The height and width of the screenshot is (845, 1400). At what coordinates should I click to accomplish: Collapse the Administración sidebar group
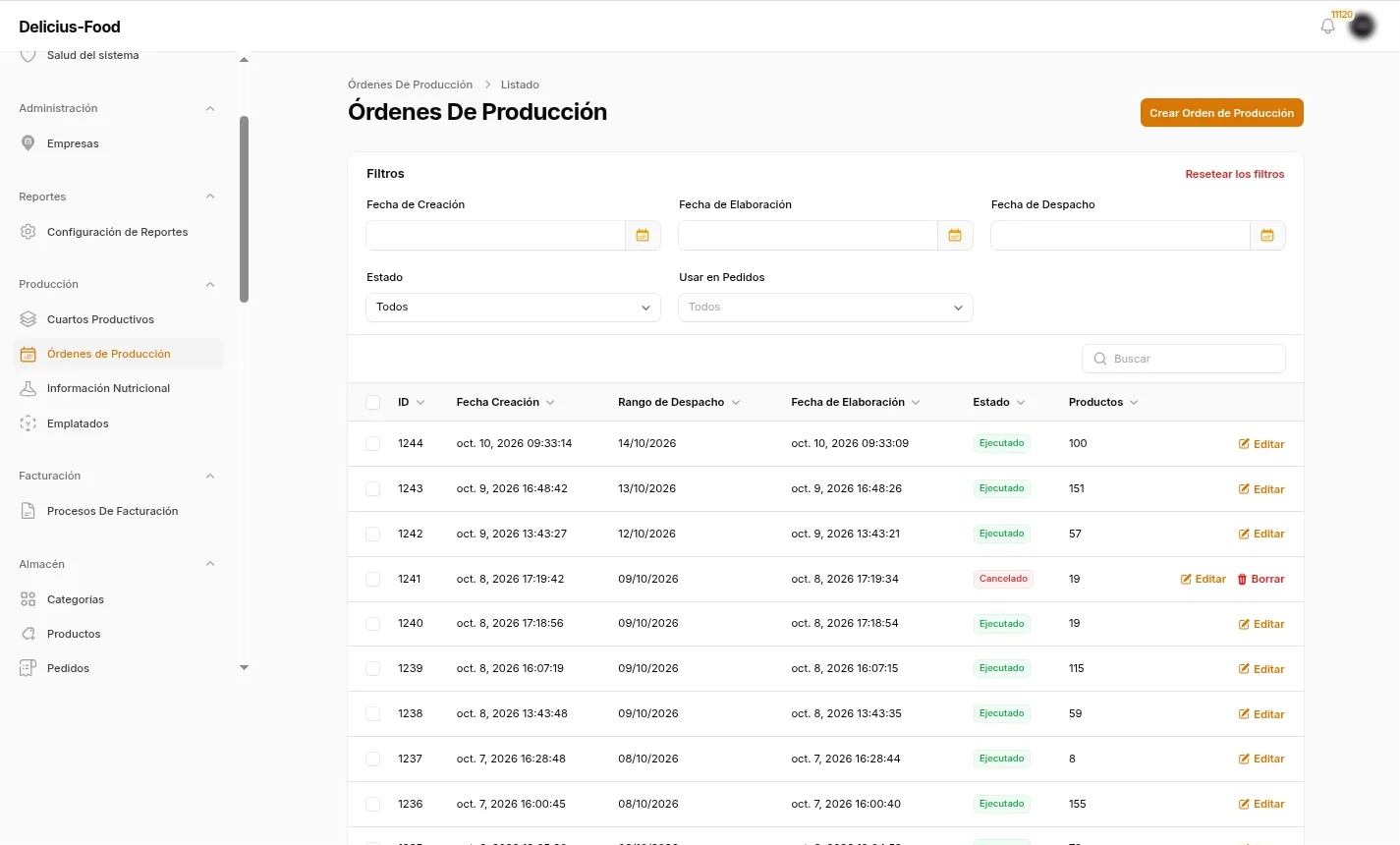pos(210,108)
